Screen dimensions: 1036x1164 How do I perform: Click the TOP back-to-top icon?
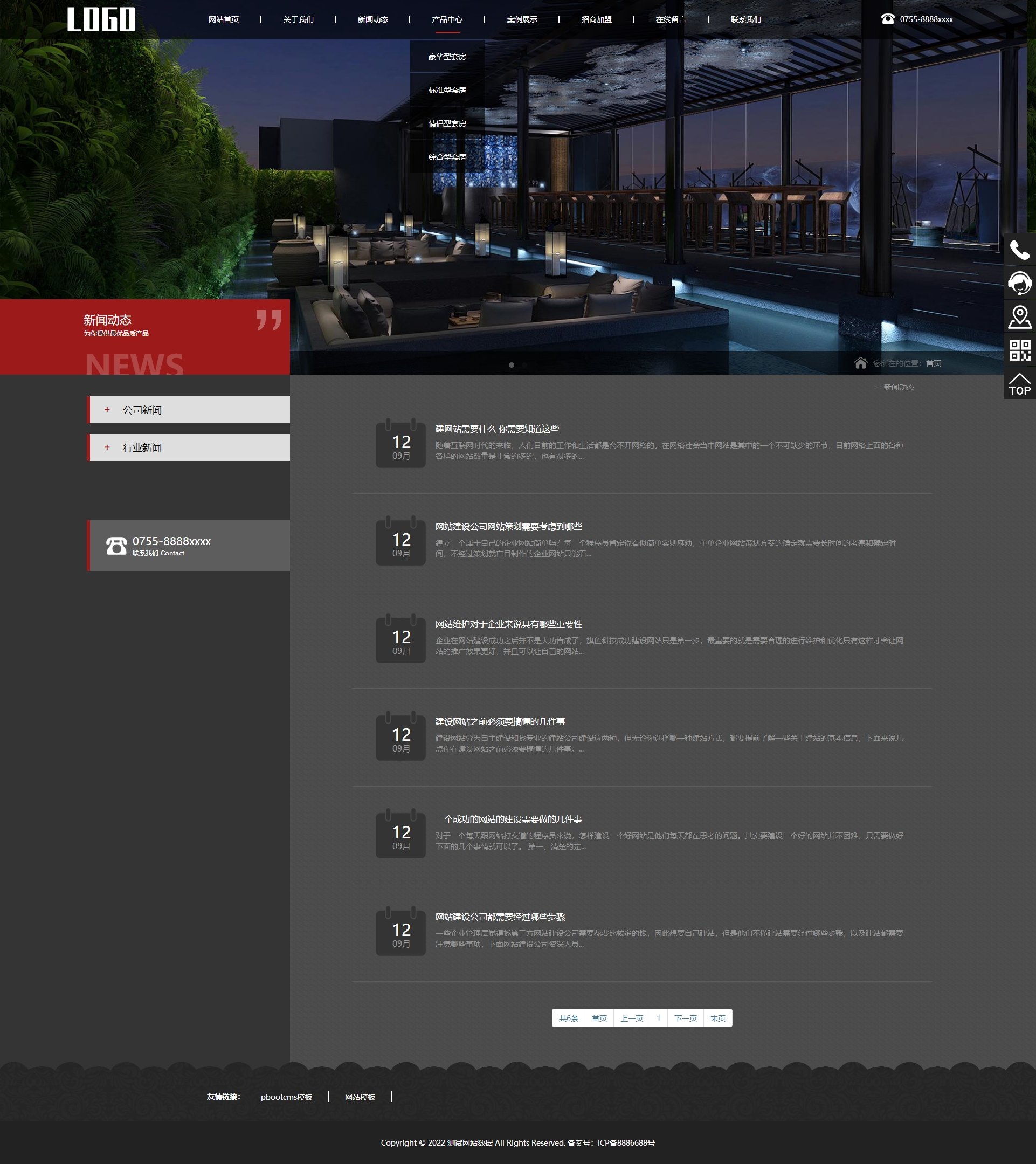pyautogui.click(x=1019, y=384)
